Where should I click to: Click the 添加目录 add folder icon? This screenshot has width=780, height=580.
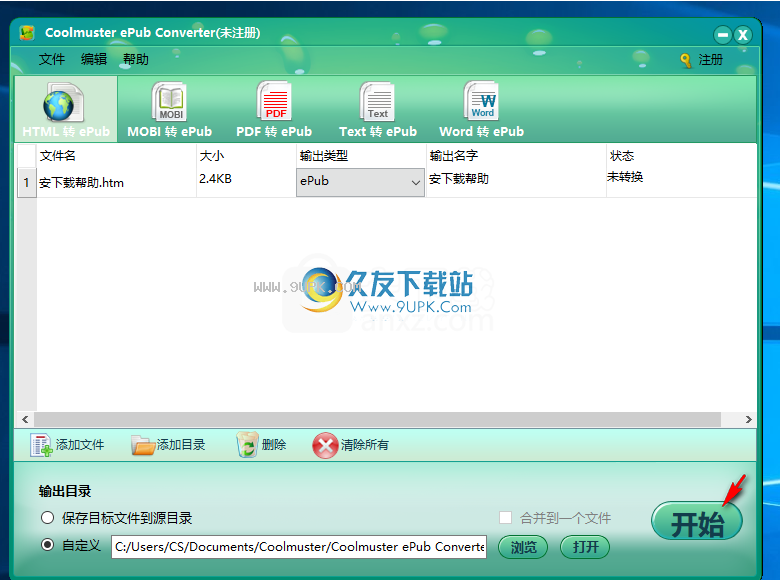pyautogui.click(x=143, y=445)
